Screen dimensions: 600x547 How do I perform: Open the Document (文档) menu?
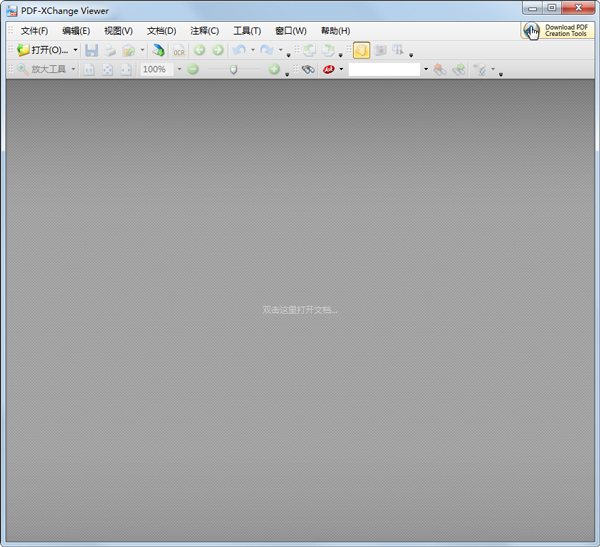click(161, 31)
